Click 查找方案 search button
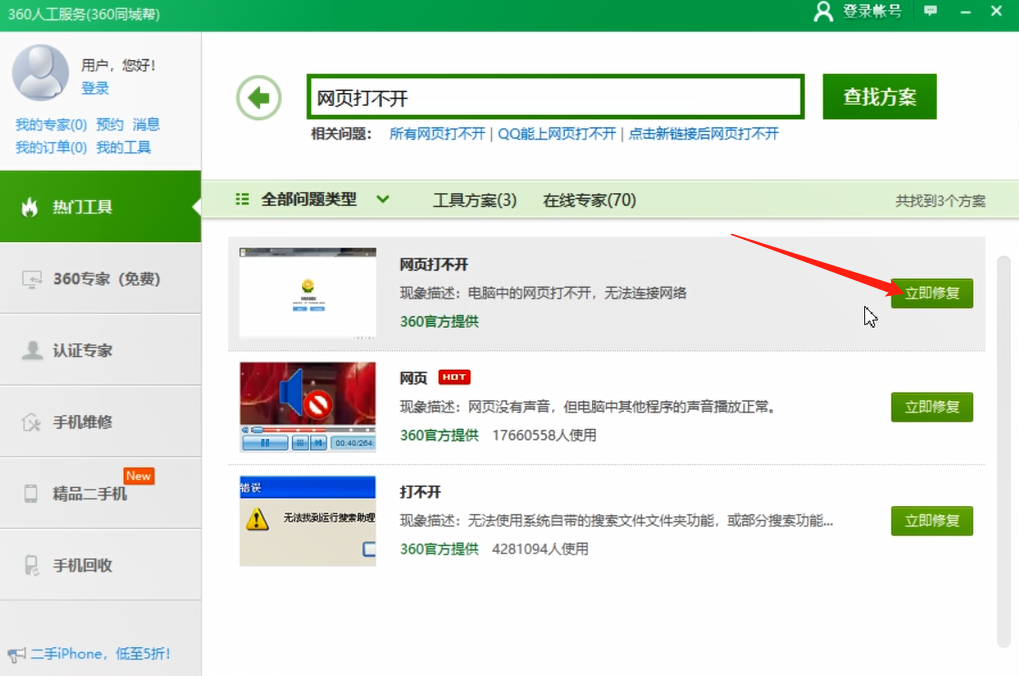Viewport: 1019px width, 676px height. point(878,96)
